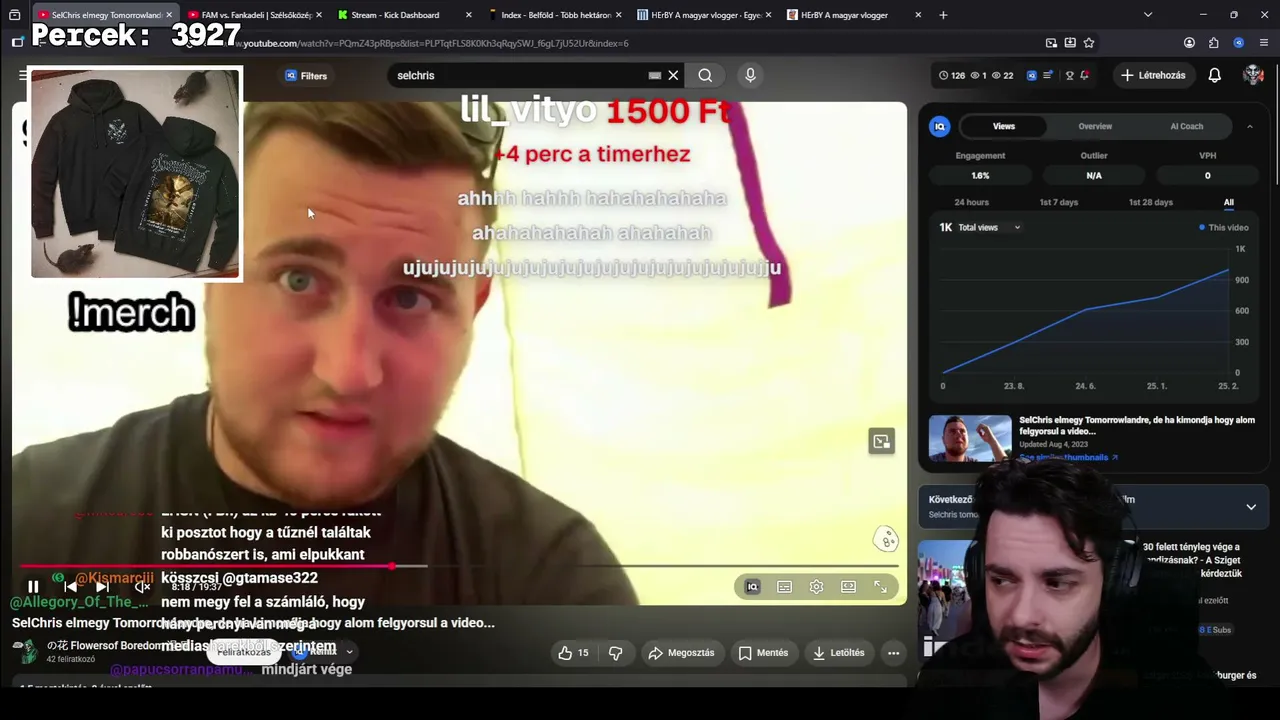Switch to the FAM vs. Fankadeli tab
Image resolution: width=1280 pixels, height=720 pixels.
pyautogui.click(x=255, y=15)
